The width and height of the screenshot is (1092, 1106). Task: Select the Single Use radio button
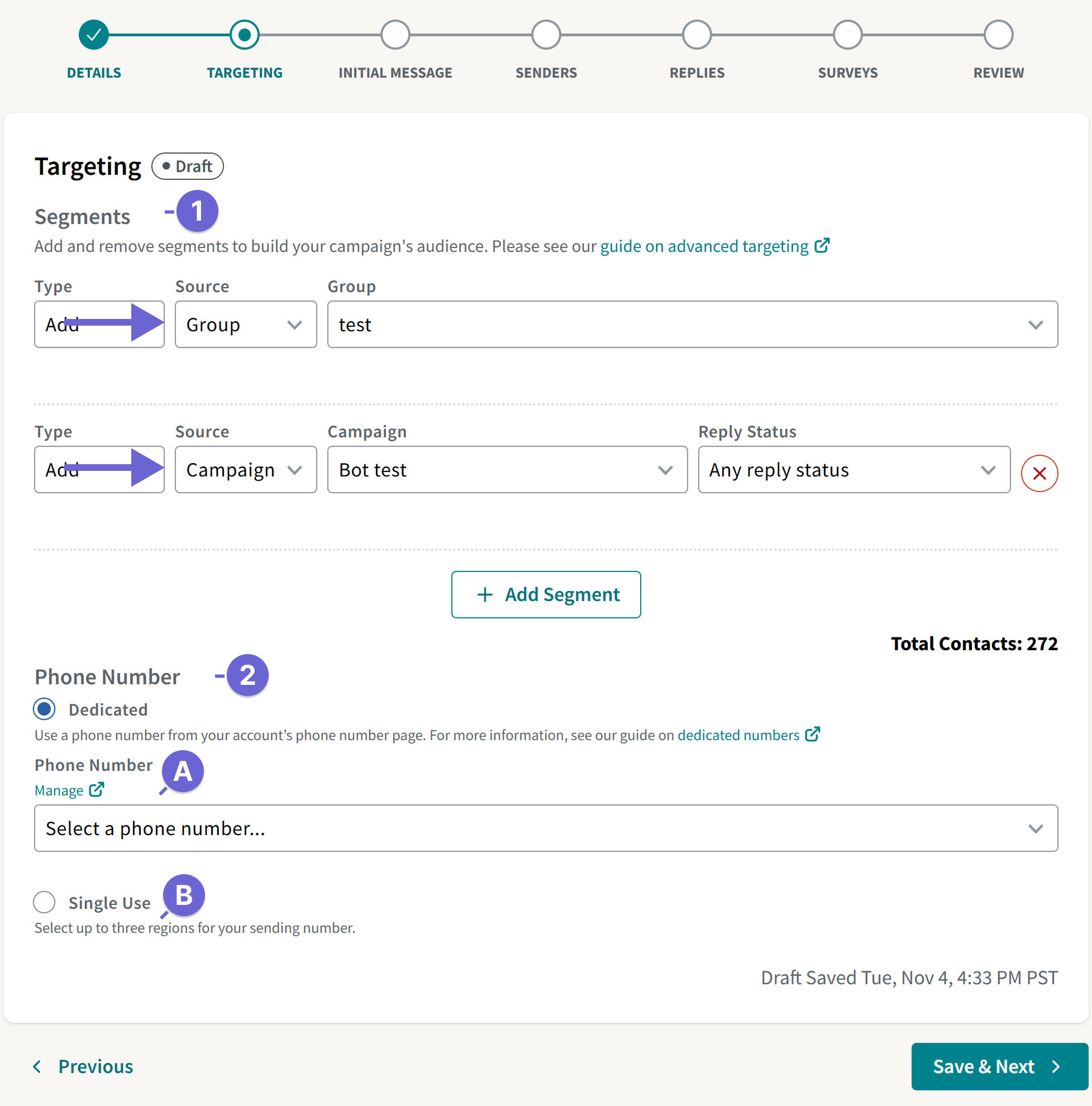click(x=44, y=902)
